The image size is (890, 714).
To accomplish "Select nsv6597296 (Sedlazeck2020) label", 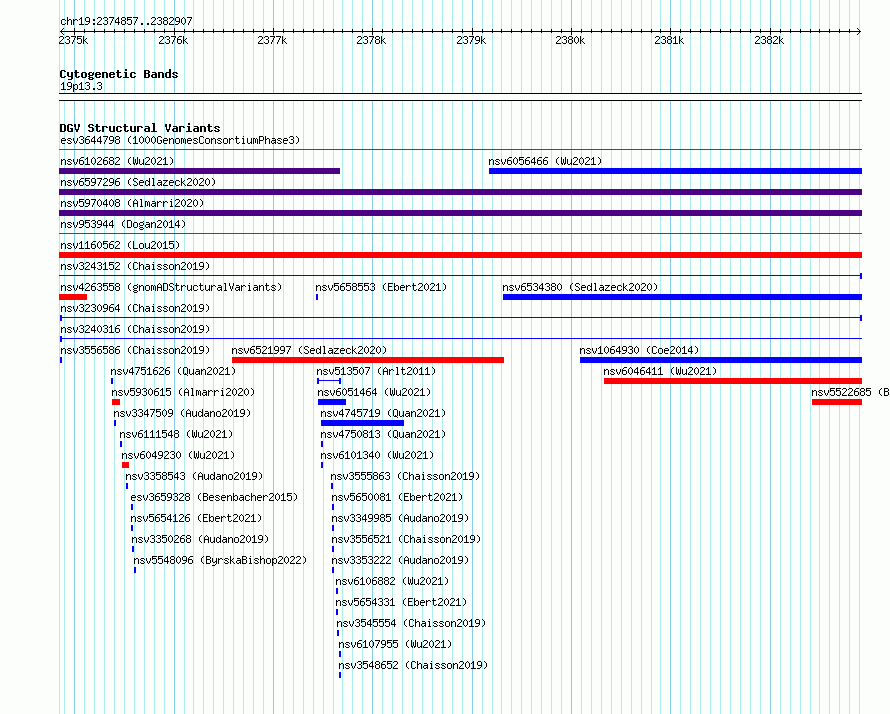I will point(138,182).
